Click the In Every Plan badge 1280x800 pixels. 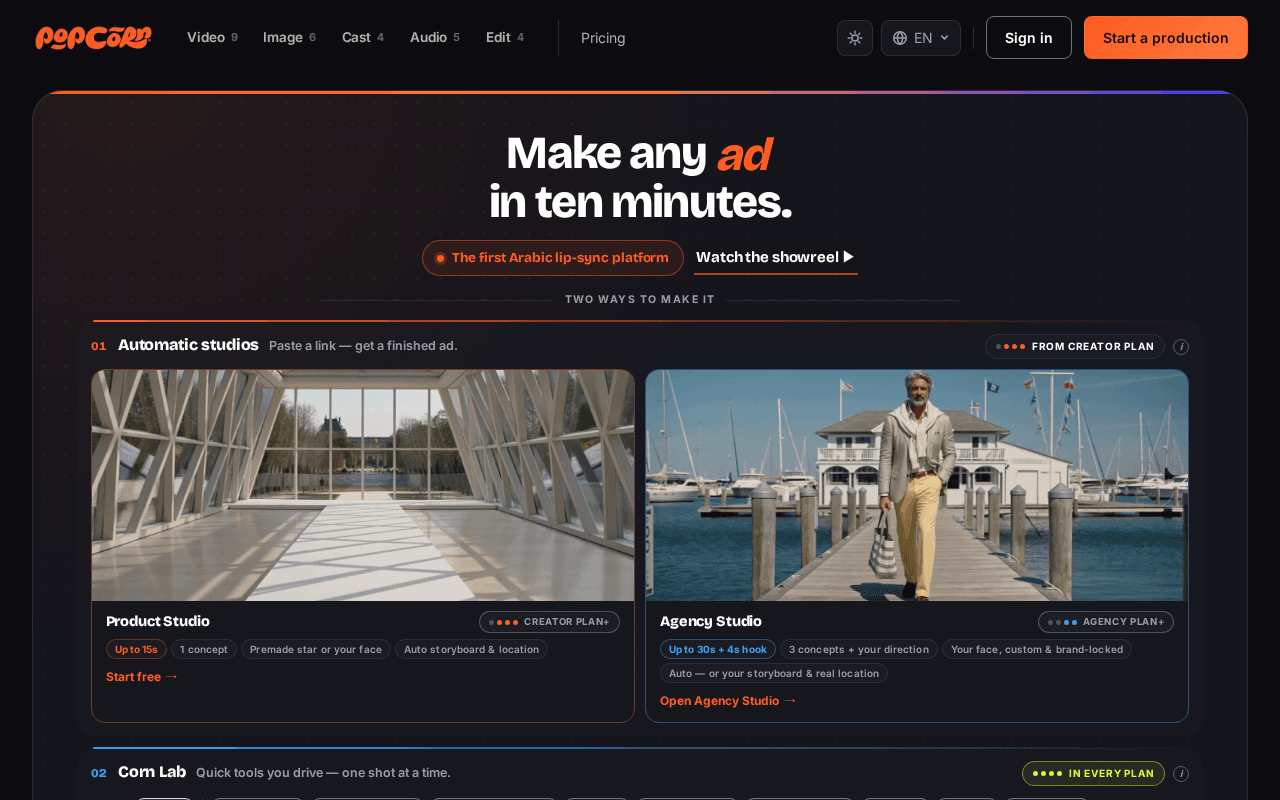click(x=1094, y=773)
